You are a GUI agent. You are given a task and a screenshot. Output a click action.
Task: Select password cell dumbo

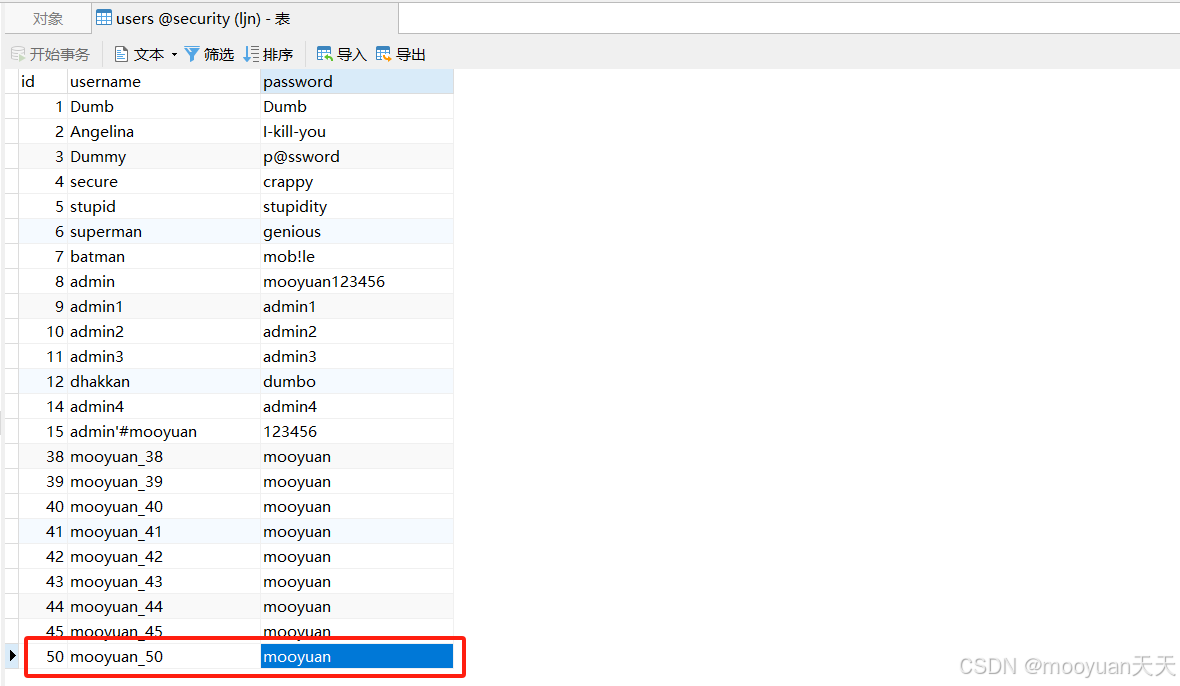pyautogui.click(x=357, y=381)
